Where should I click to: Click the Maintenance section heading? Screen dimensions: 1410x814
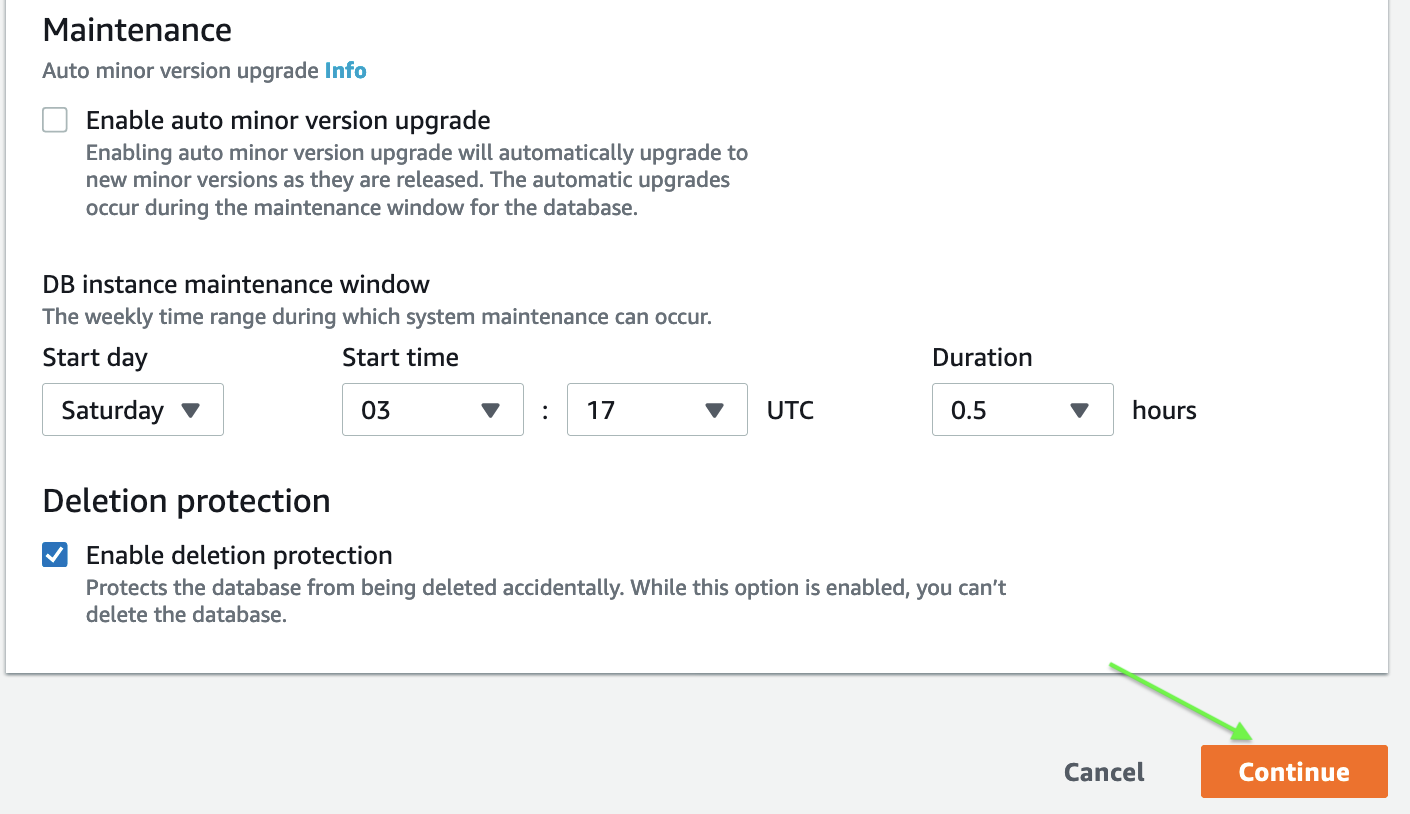[137, 29]
